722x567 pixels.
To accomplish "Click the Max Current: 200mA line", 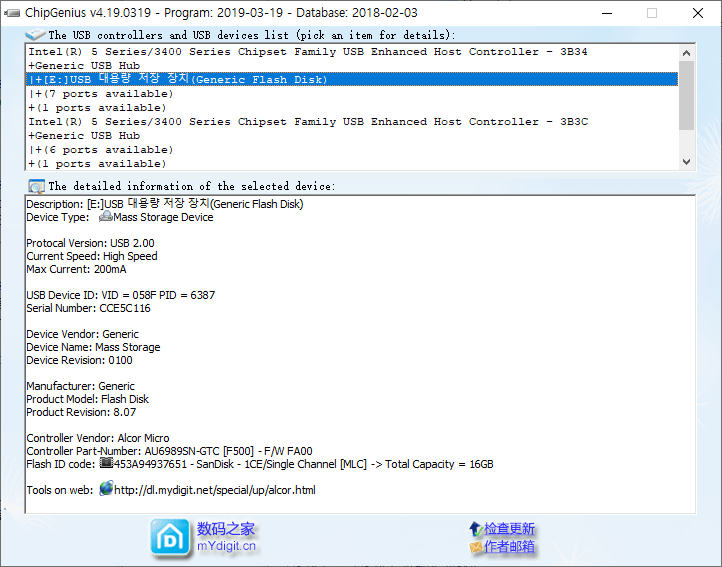I will point(76,269).
